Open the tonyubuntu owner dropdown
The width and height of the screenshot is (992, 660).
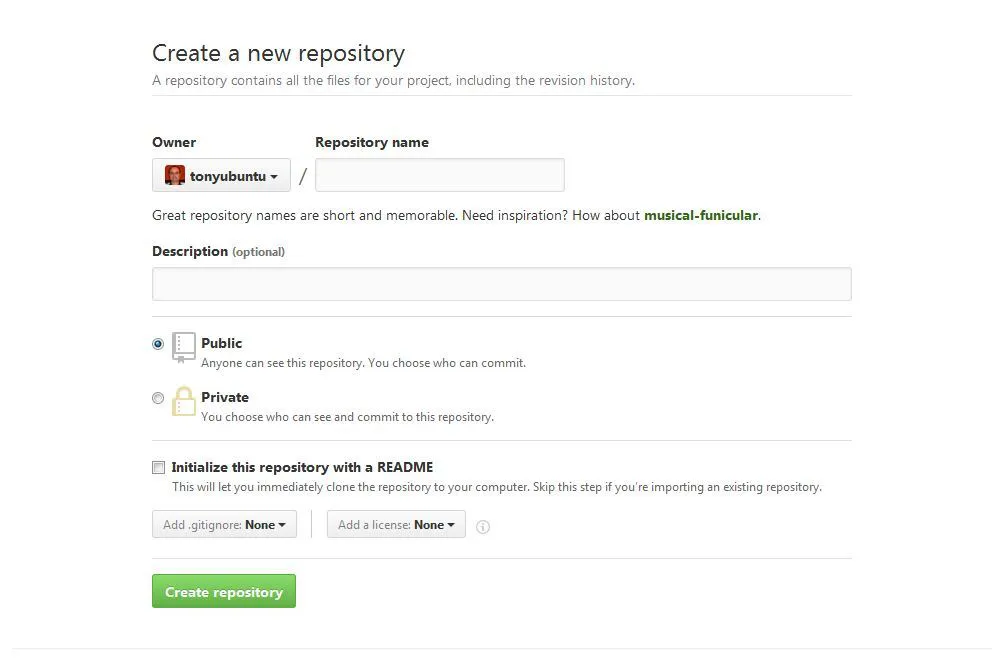[x=221, y=174]
